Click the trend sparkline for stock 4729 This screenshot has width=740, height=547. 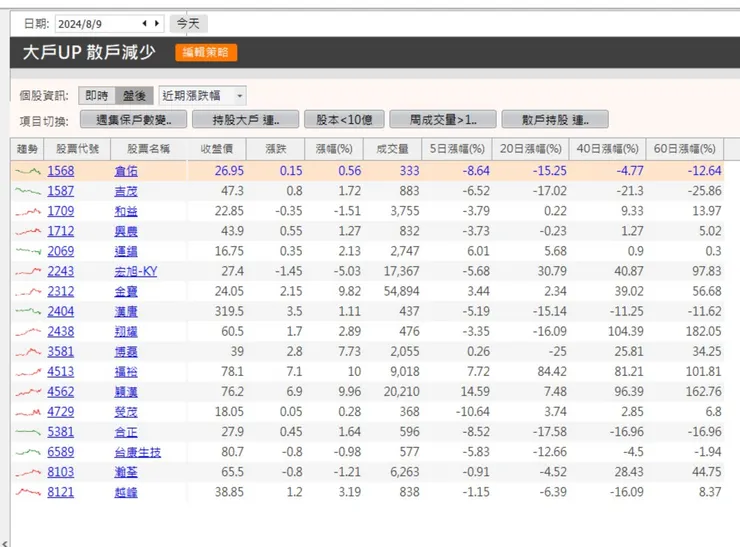28,412
